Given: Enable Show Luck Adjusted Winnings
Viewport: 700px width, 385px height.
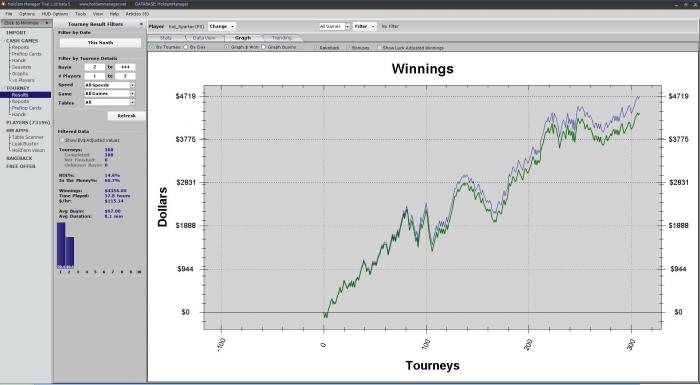Looking at the screenshot, I should point(379,47).
